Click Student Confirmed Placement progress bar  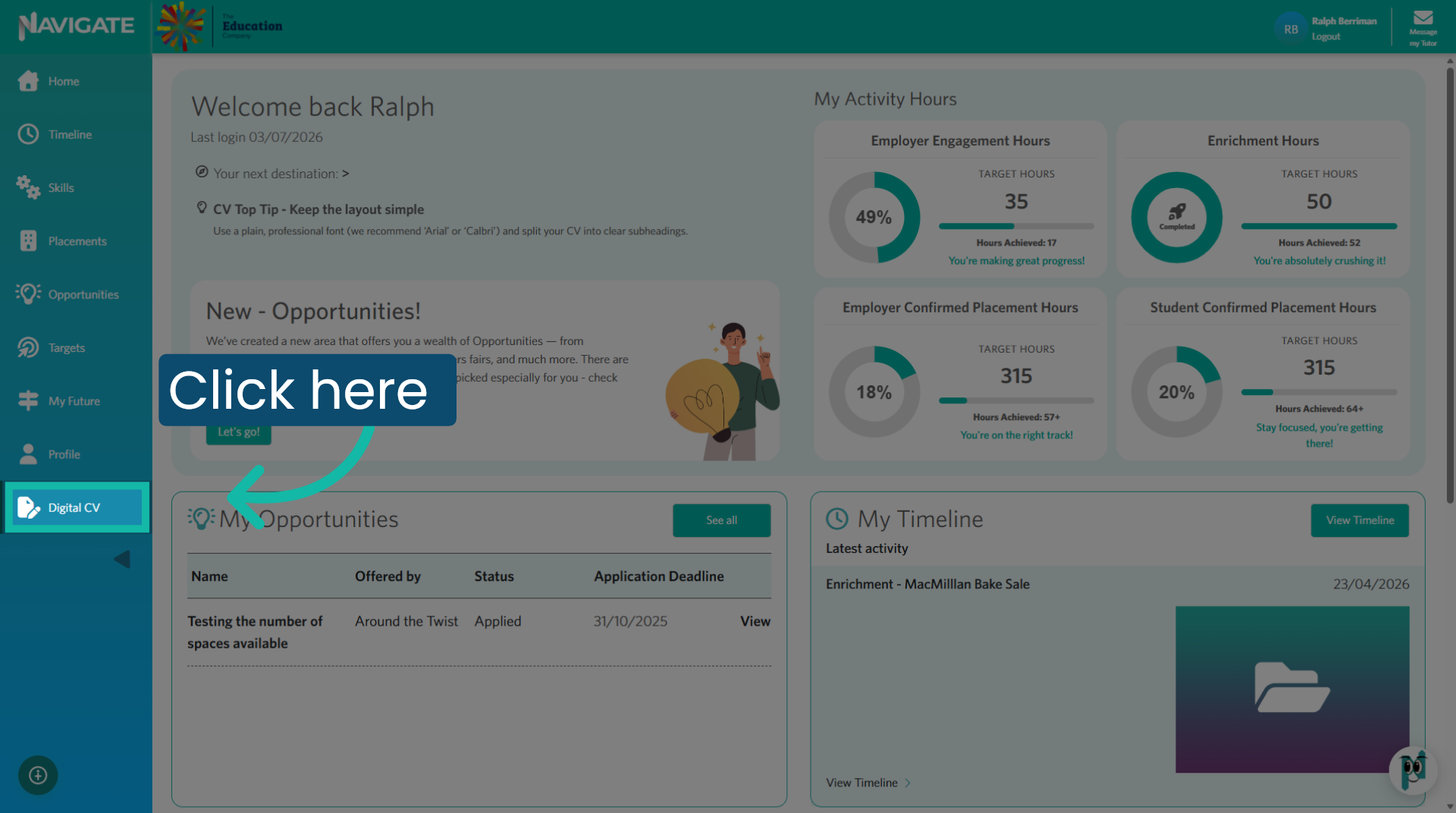pyautogui.click(x=1319, y=392)
